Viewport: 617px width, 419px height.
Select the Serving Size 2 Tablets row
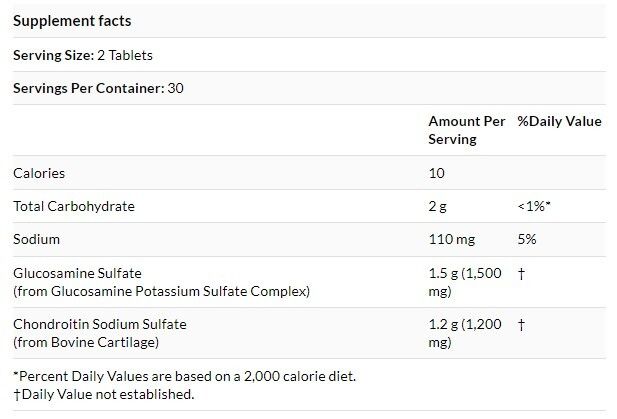[x=83, y=55]
